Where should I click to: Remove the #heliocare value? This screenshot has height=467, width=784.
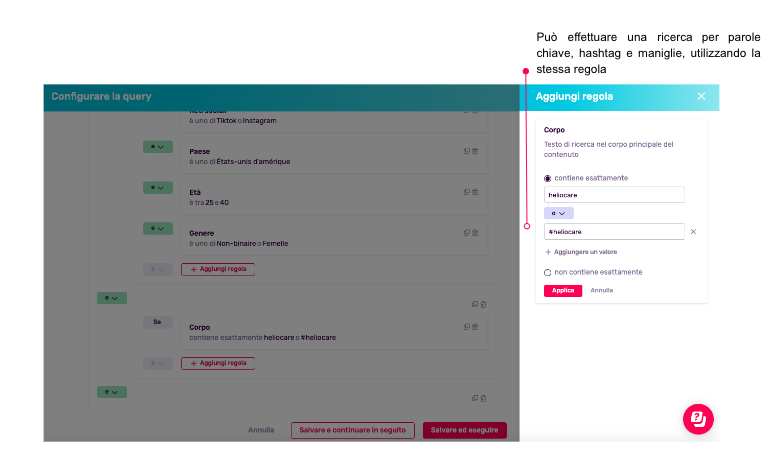point(693,232)
